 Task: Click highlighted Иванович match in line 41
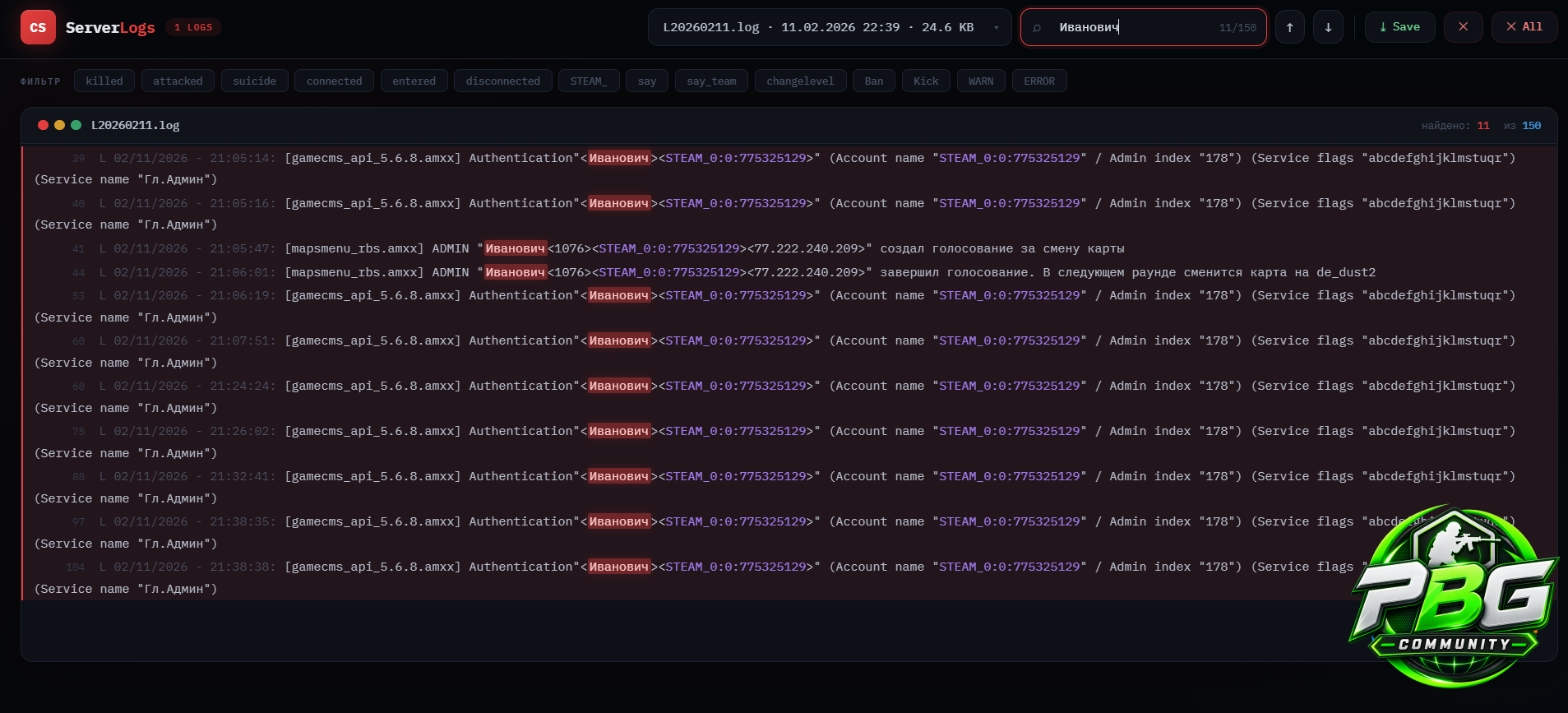coord(516,248)
